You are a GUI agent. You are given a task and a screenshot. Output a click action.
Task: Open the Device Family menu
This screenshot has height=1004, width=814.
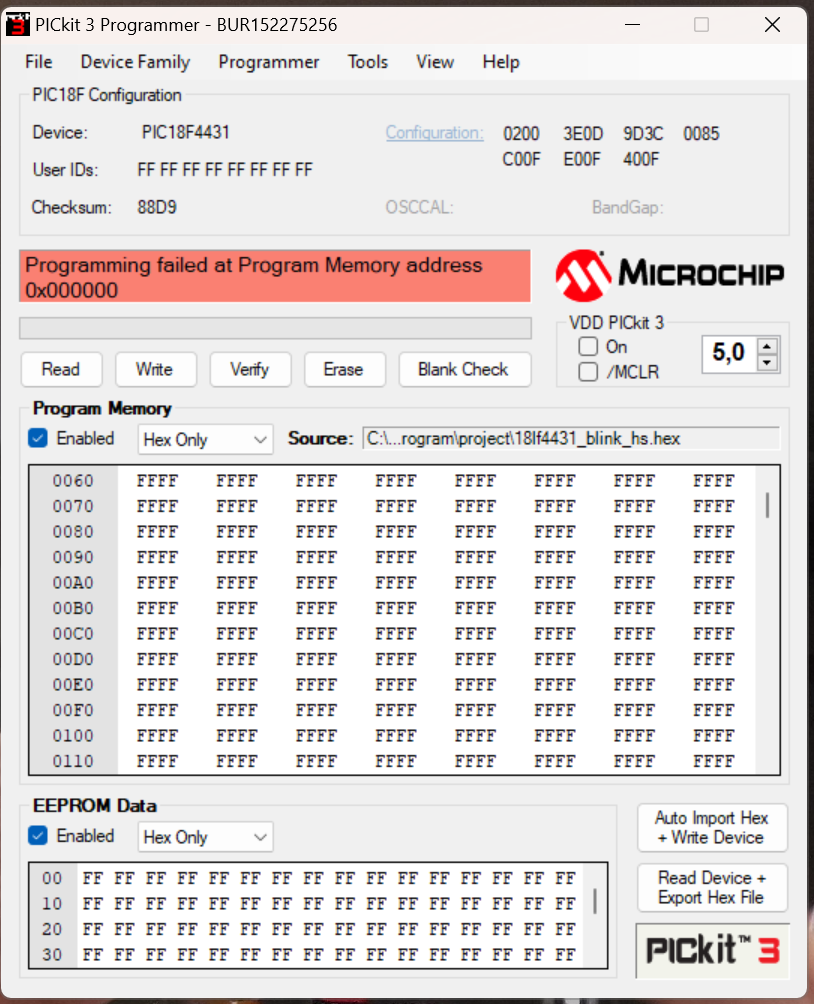(135, 62)
